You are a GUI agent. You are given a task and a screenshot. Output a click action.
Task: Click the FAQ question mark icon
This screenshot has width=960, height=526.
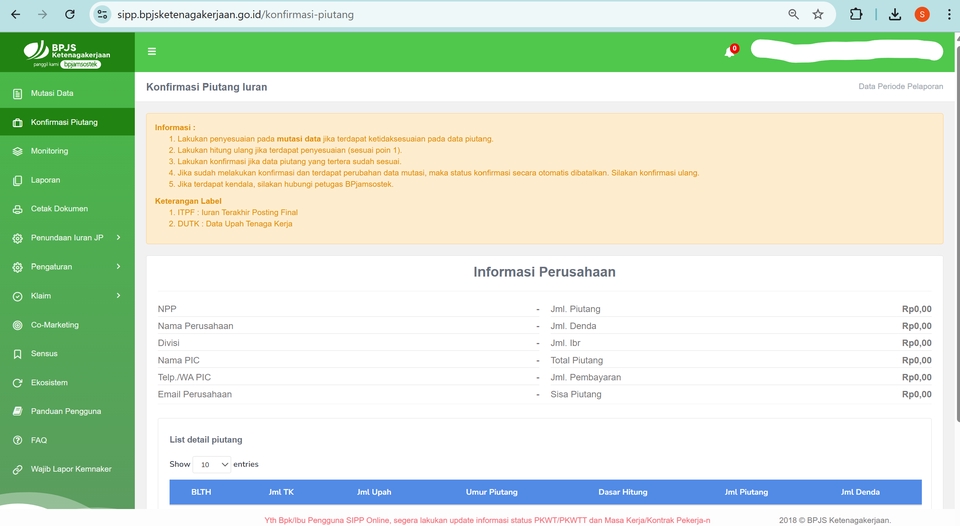coord(18,440)
